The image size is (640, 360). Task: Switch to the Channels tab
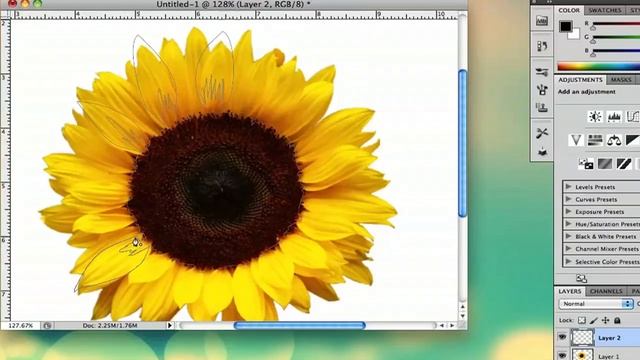[x=606, y=291]
